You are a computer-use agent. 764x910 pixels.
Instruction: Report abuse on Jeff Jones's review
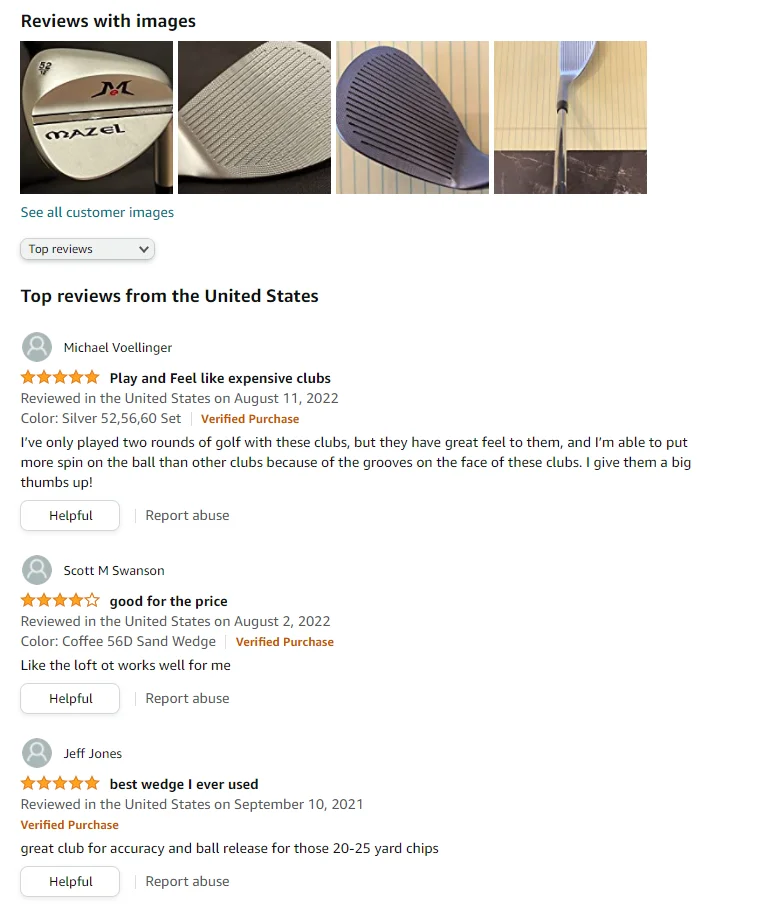[x=187, y=882]
